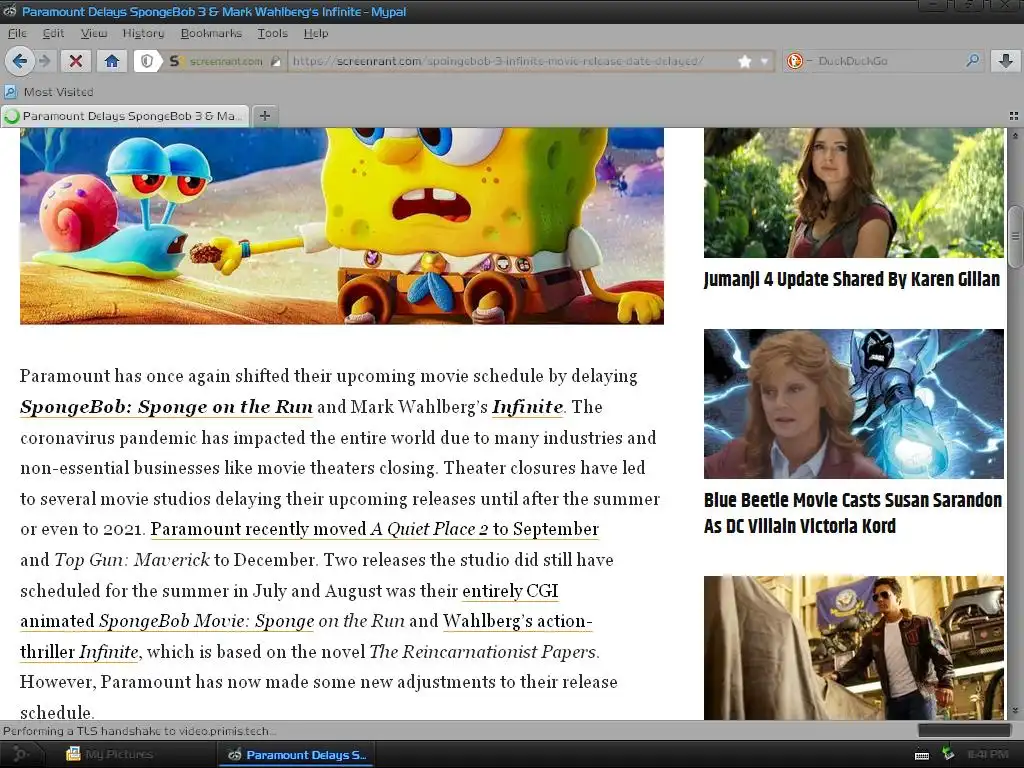Click the taskbar clock
Screen dimensions: 1024x768
point(987,755)
